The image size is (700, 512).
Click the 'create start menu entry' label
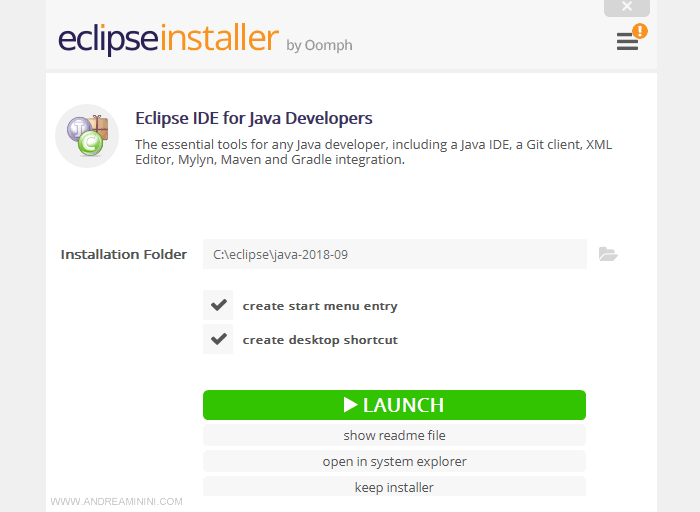pos(320,306)
